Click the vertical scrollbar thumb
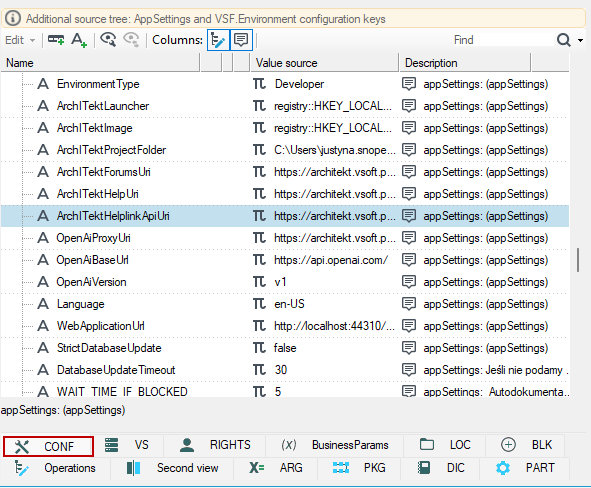 (x=578, y=260)
